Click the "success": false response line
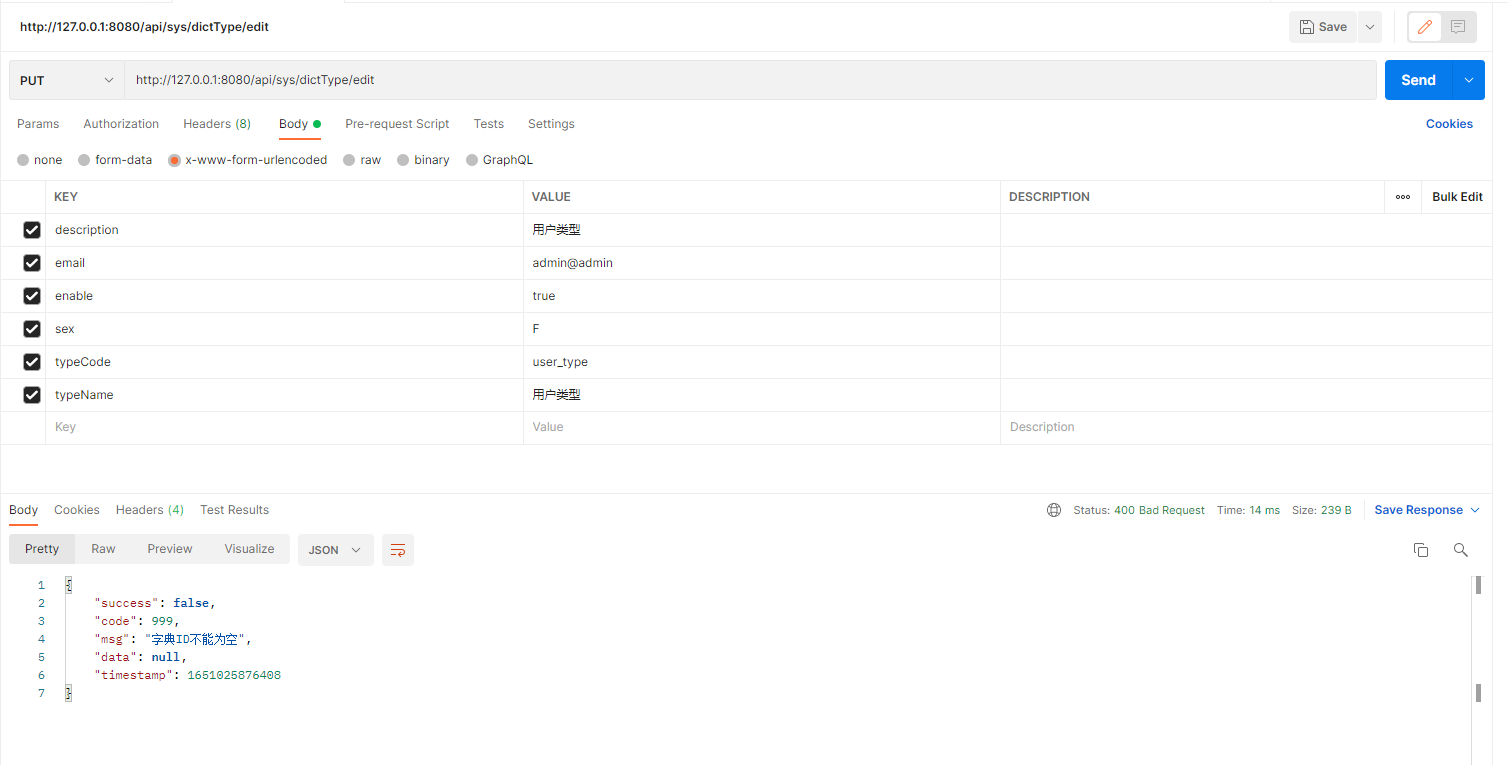 [155, 603]
